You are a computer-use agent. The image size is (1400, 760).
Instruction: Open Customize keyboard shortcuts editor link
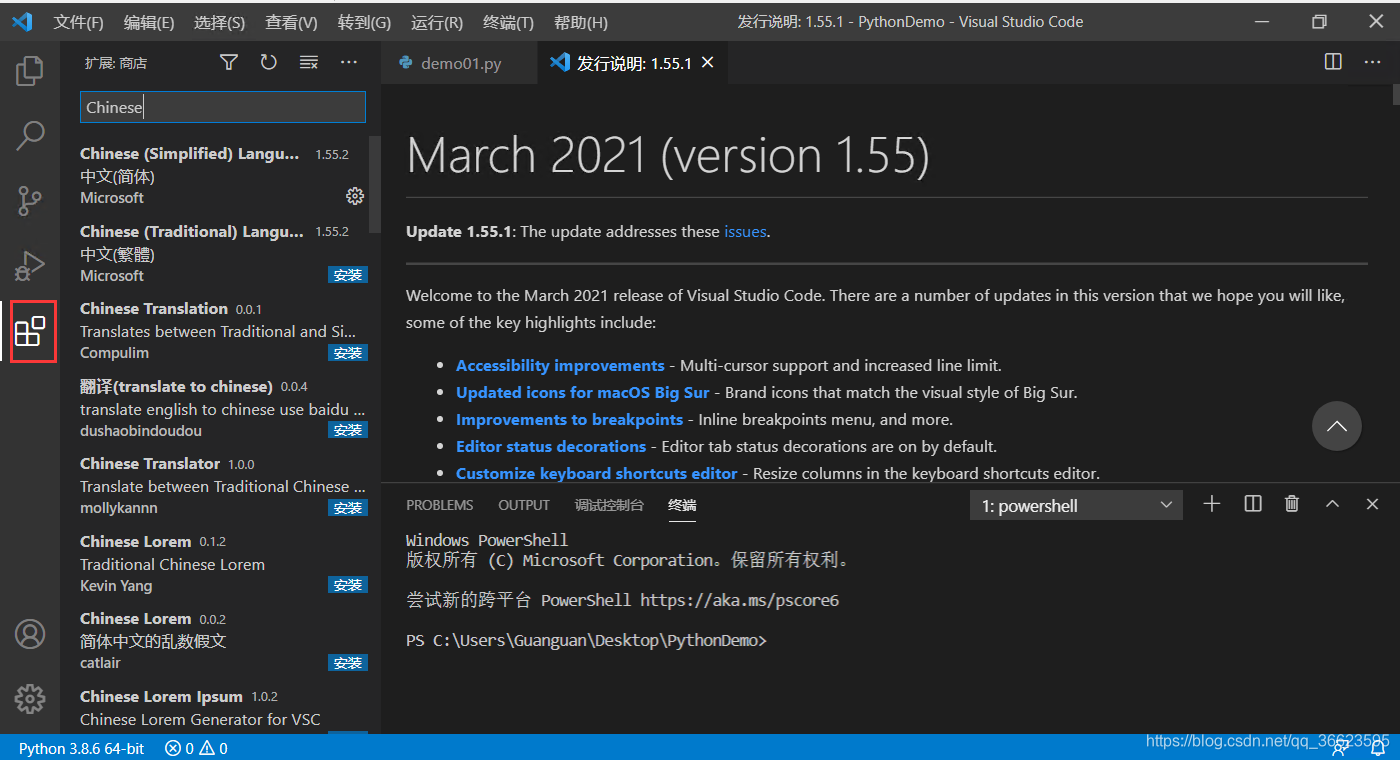pyautogui.click(x=597, y=474)
